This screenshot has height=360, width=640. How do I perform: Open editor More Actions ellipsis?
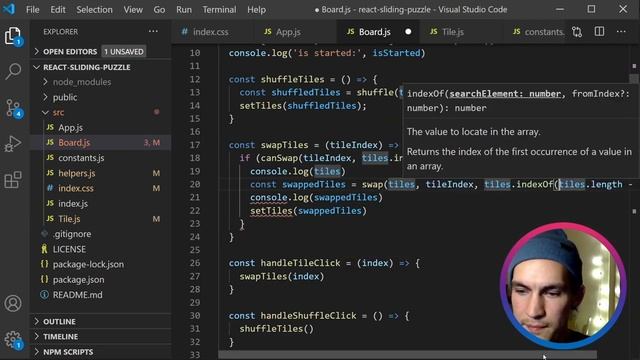(621, 32)
